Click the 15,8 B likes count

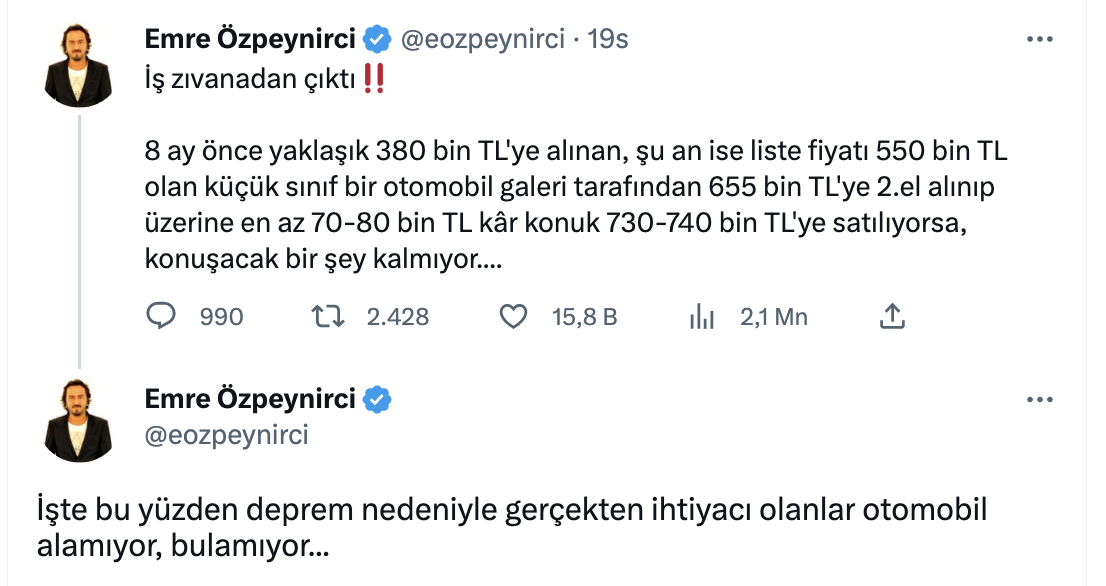[584, 316]
